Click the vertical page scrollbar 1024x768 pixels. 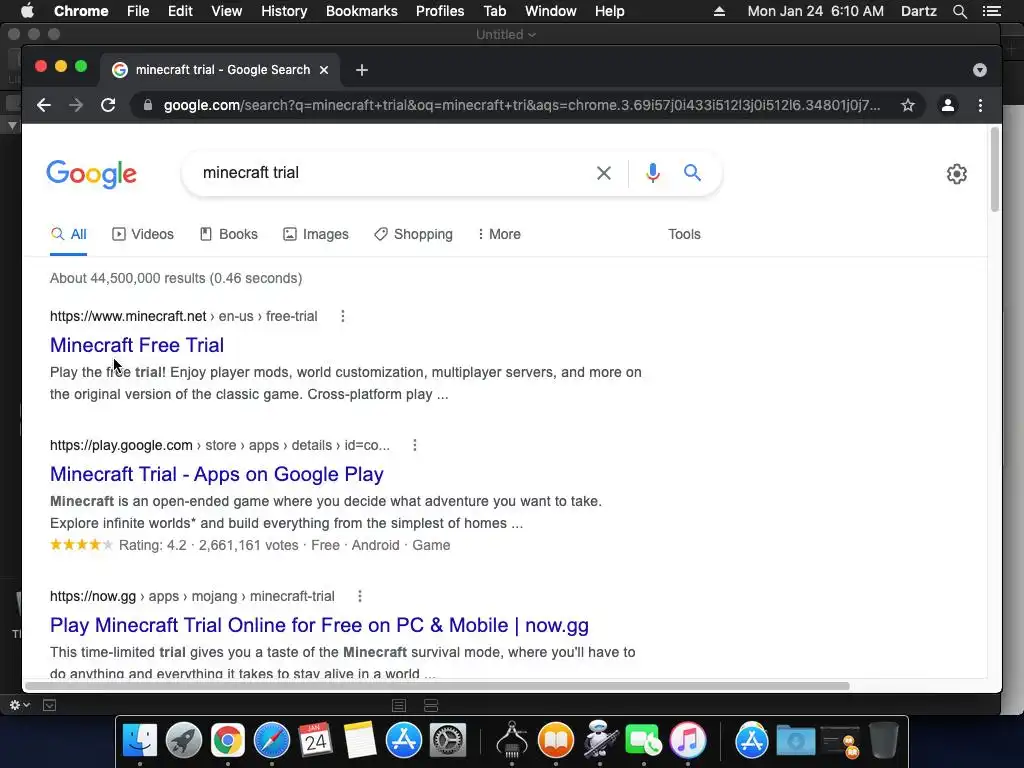click(x=995, y=170)
